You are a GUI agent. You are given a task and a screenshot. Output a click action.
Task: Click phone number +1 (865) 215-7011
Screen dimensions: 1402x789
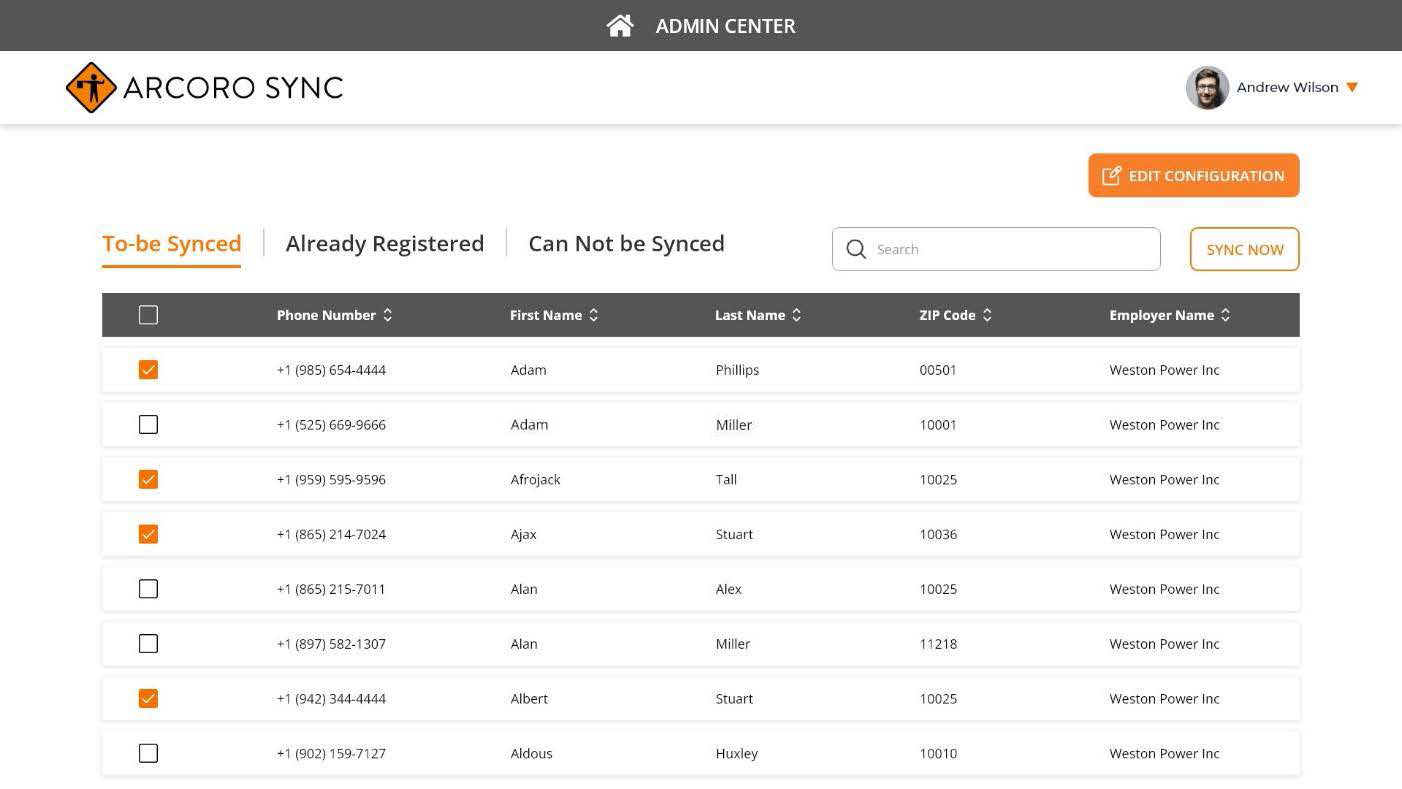click(x=331, y=589)
